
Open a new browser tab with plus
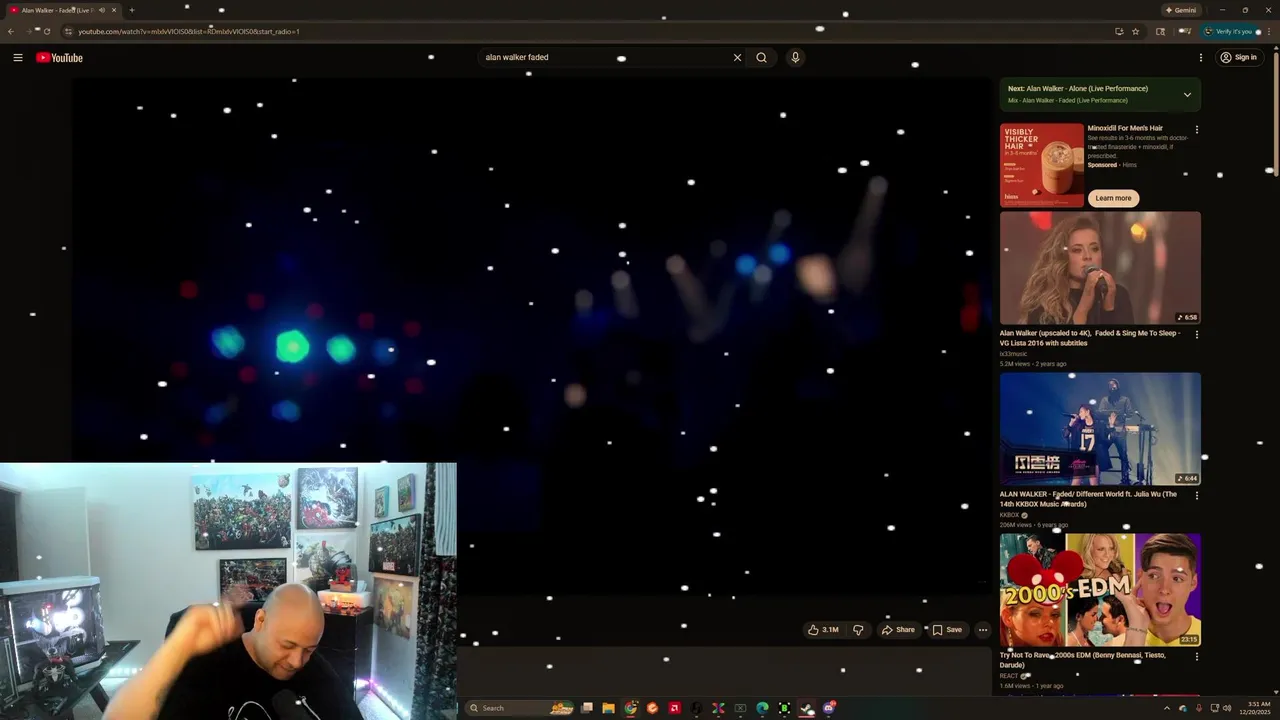132,10
